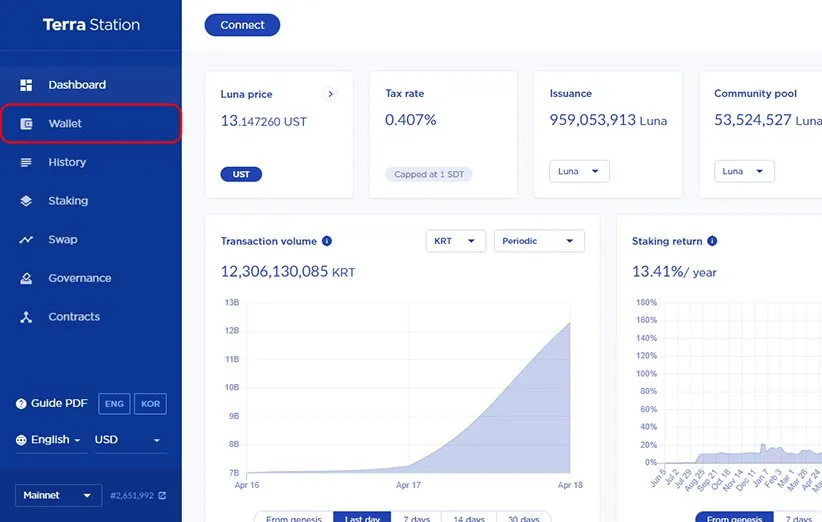Viewport: 822px width, 522px height.
Task: Select the Last day range tab
Action: click(360, 518)
